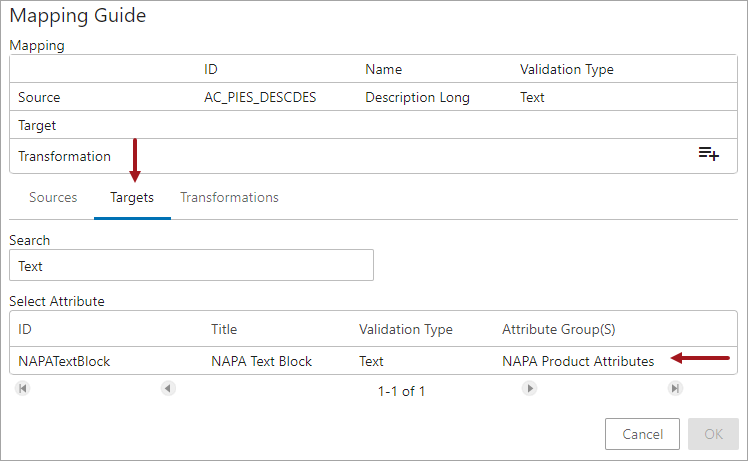This screenshot has height=461, width=748.
Task: Switch to the Targets tab
Action: coord(132,198)
